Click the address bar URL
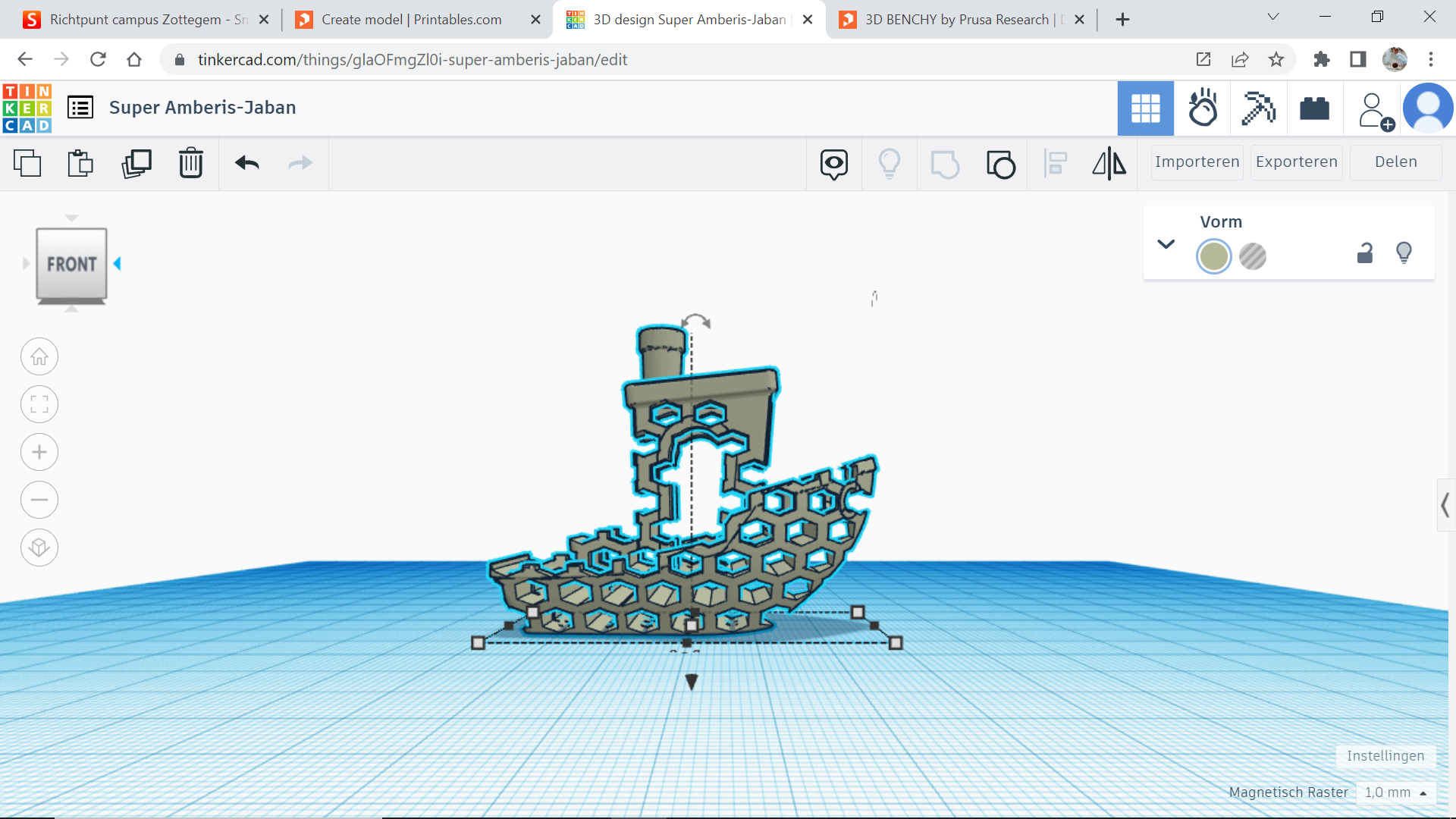Image resolution: width=1456 pixels, height=819 pixels. 413,59
